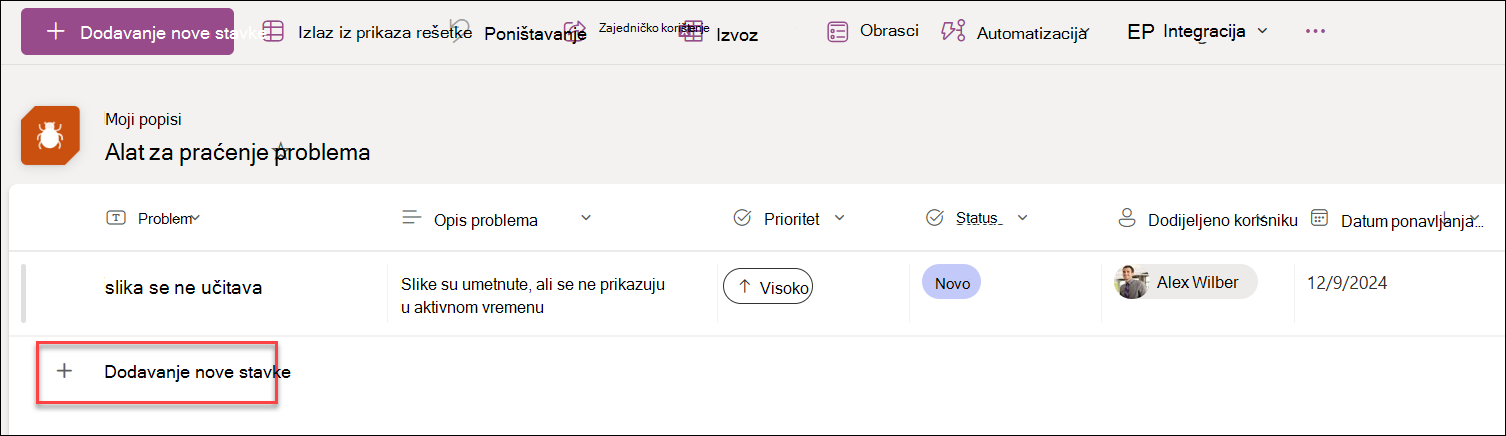Click the Zajedničko korištenje share icon
Screen dimensions: 1506x436
(x=575, y=29)
